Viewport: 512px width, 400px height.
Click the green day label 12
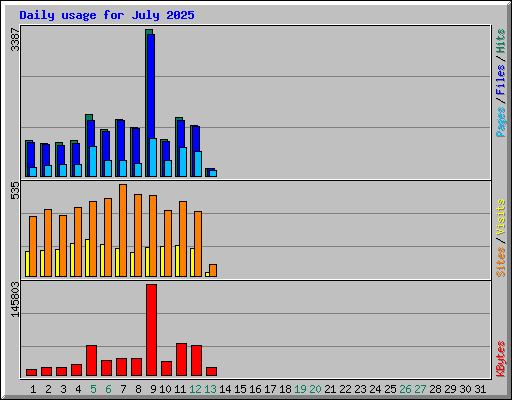point(195,389)
